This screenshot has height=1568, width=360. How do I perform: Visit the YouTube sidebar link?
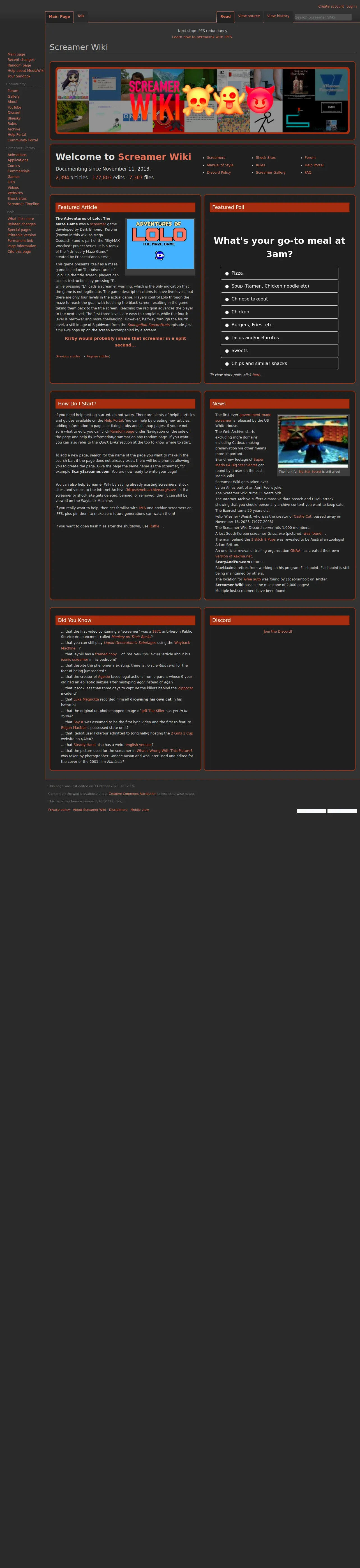click(x=14, y=107)
